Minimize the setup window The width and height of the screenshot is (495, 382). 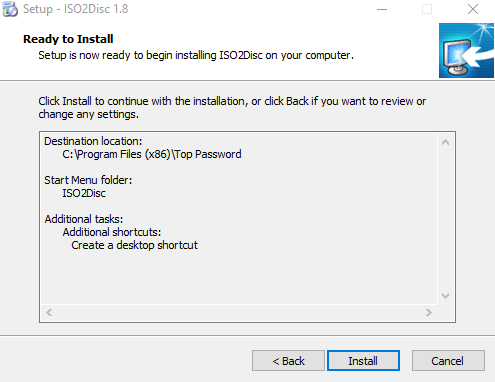pyautogui.click(x=382, y=9)
